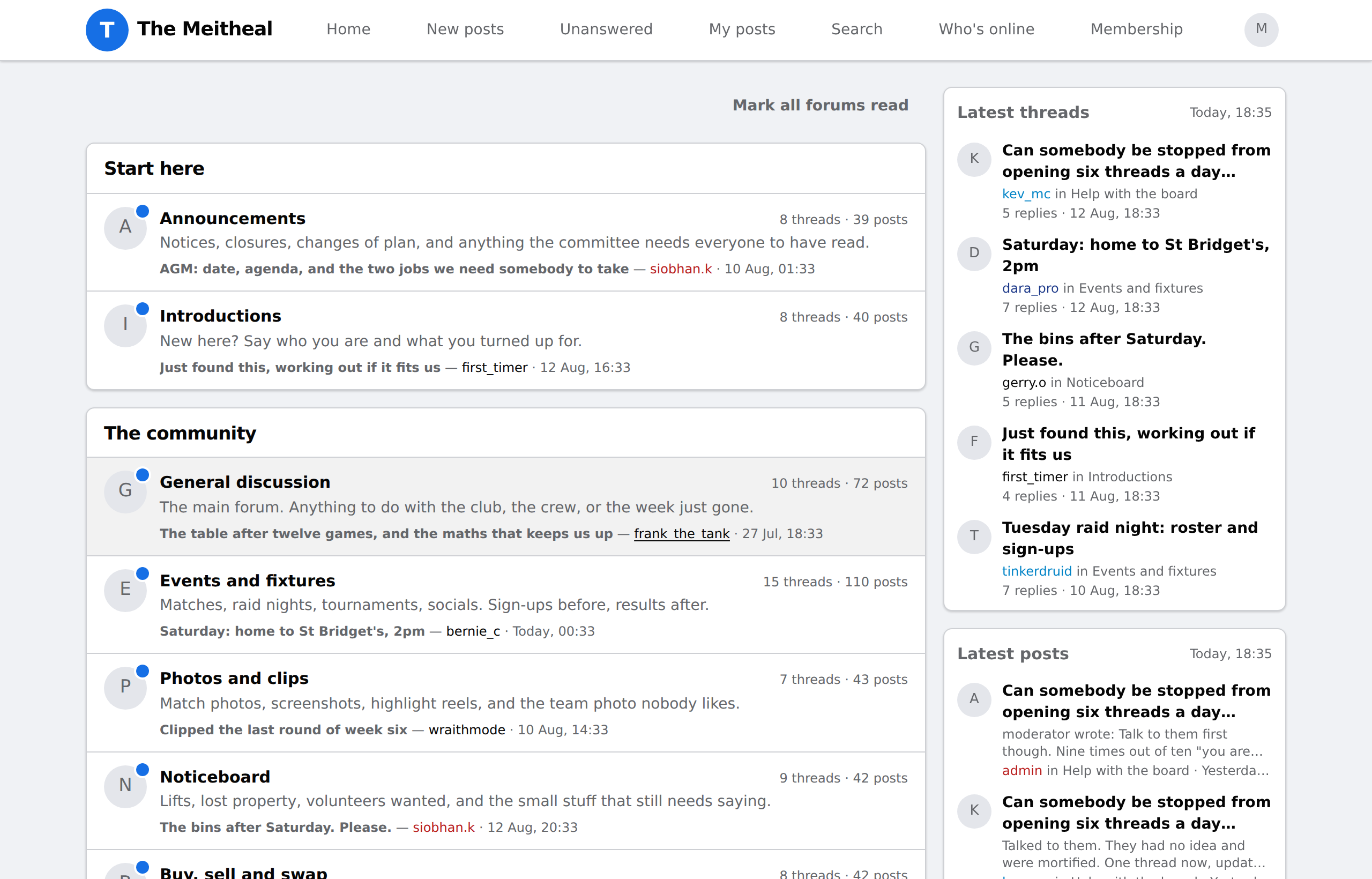Viewport: 1372px width, 879px height.
Task: Open Just found this in Latest threads
Action: tap(1128, 444)
